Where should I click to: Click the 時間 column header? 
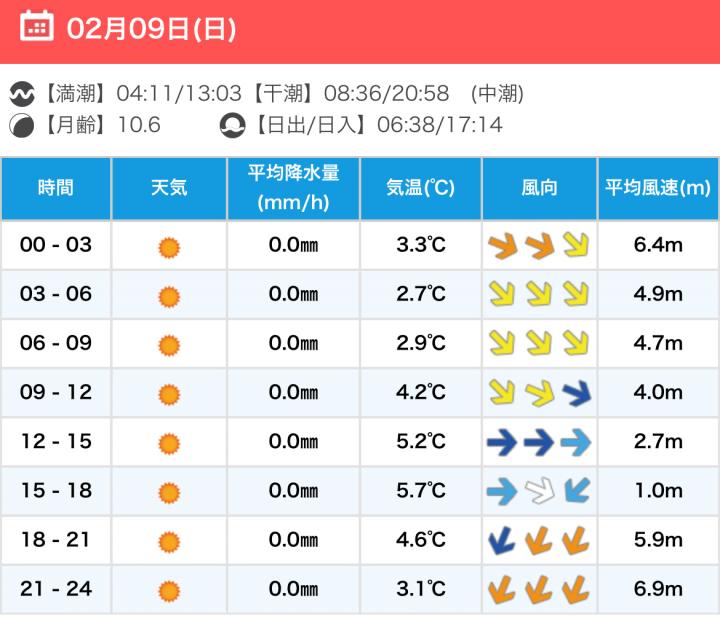(x=56, y=188)
